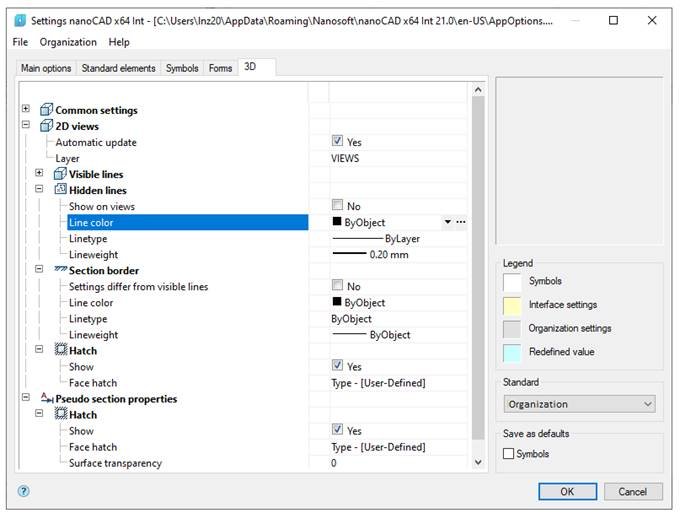Switch to Standard elements tab

[118, 68]
